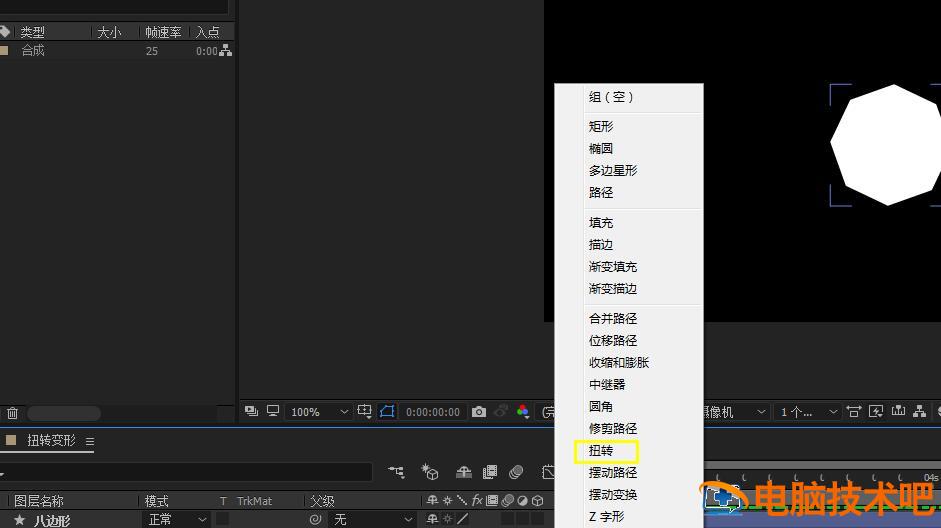Toggle frame blending icon in timeline
The width and height of the screenshot is (941, 528).
tap(490, 472)
